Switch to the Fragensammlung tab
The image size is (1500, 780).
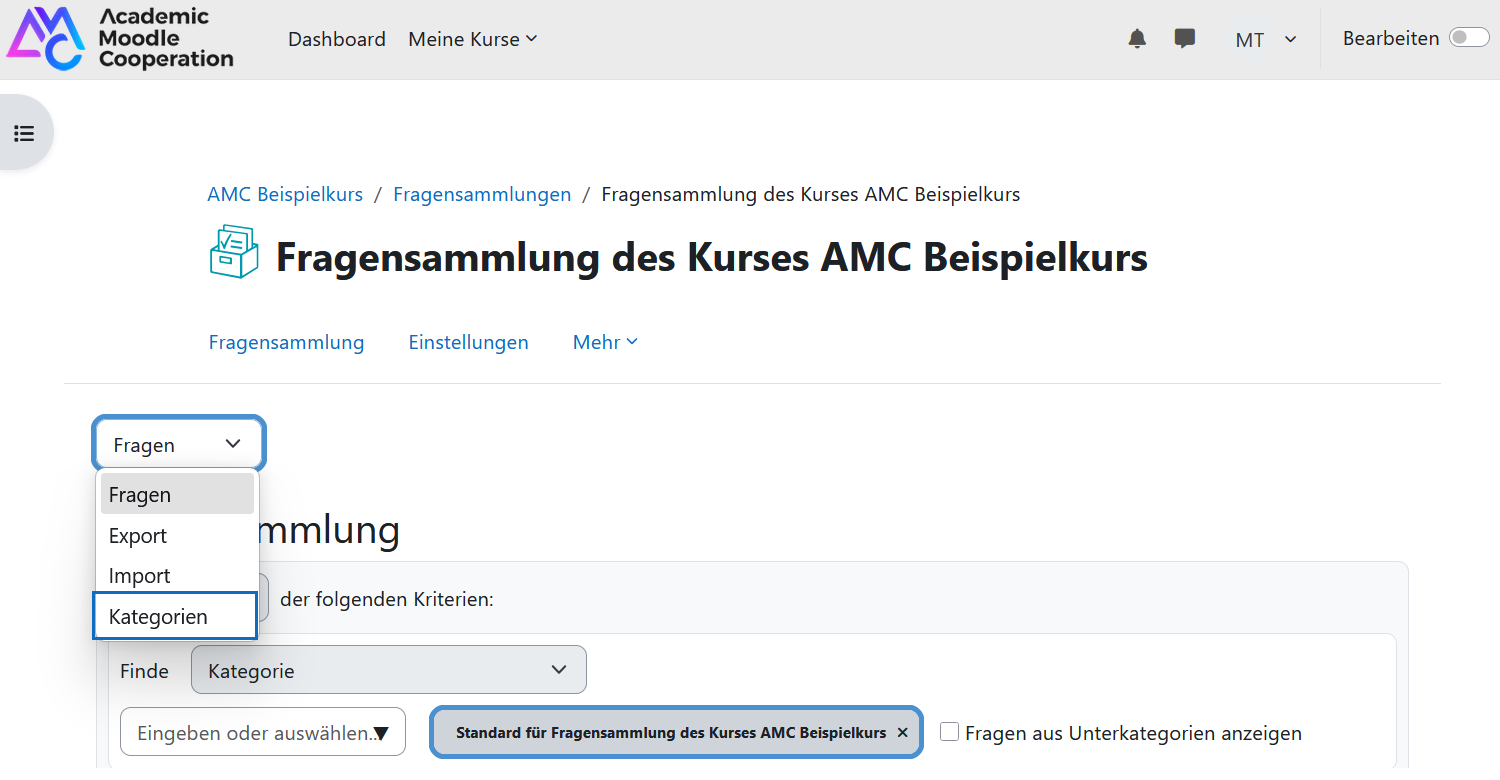coord(286,342)
